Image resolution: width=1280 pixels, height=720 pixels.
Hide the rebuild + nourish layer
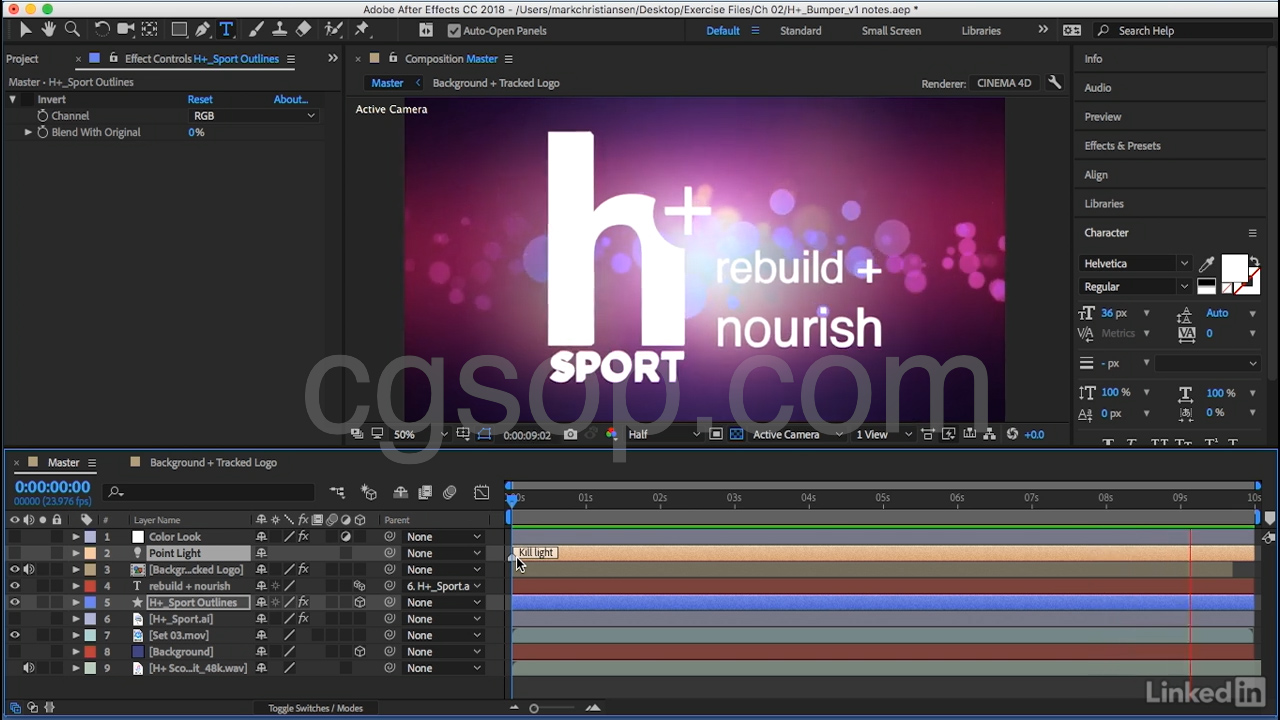[x=14, y=586]
